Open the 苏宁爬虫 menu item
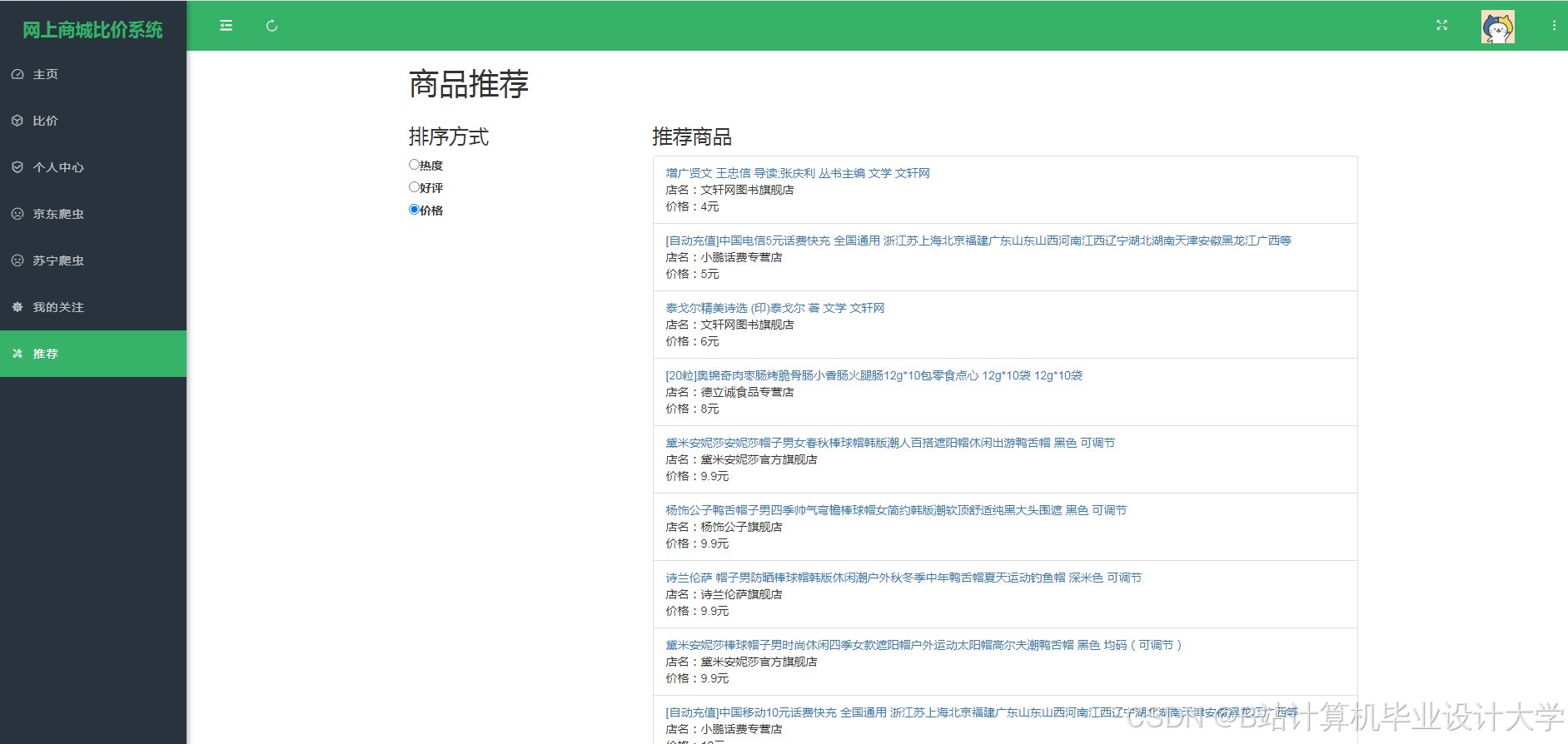Viewport: 1568px width, 744px height. pyautogui.click(x=93, y=260)
